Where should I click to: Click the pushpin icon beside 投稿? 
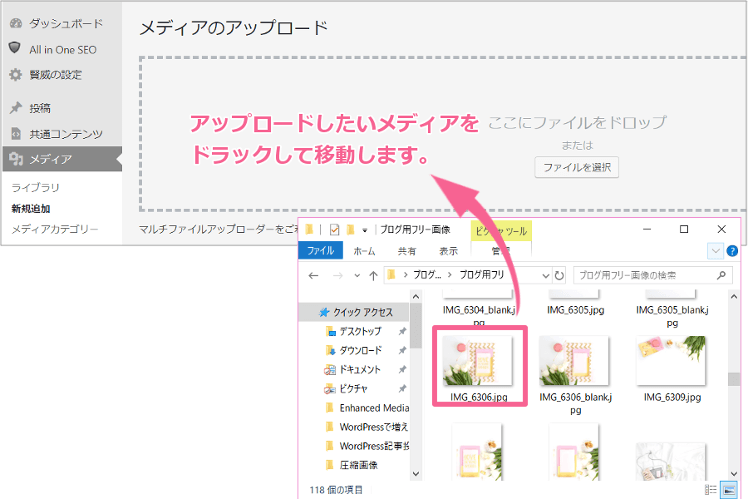point(16,108)
